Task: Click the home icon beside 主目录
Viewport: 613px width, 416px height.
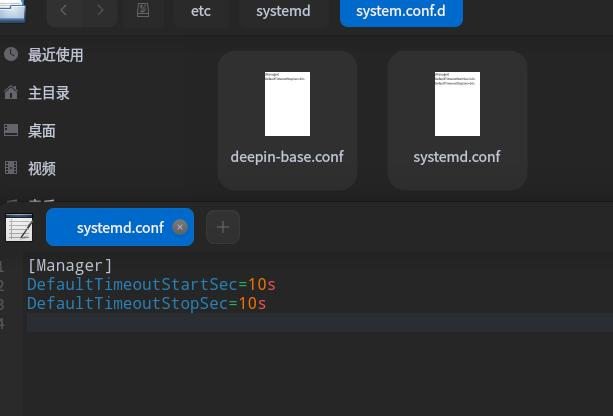Action: tap(11, 93)
